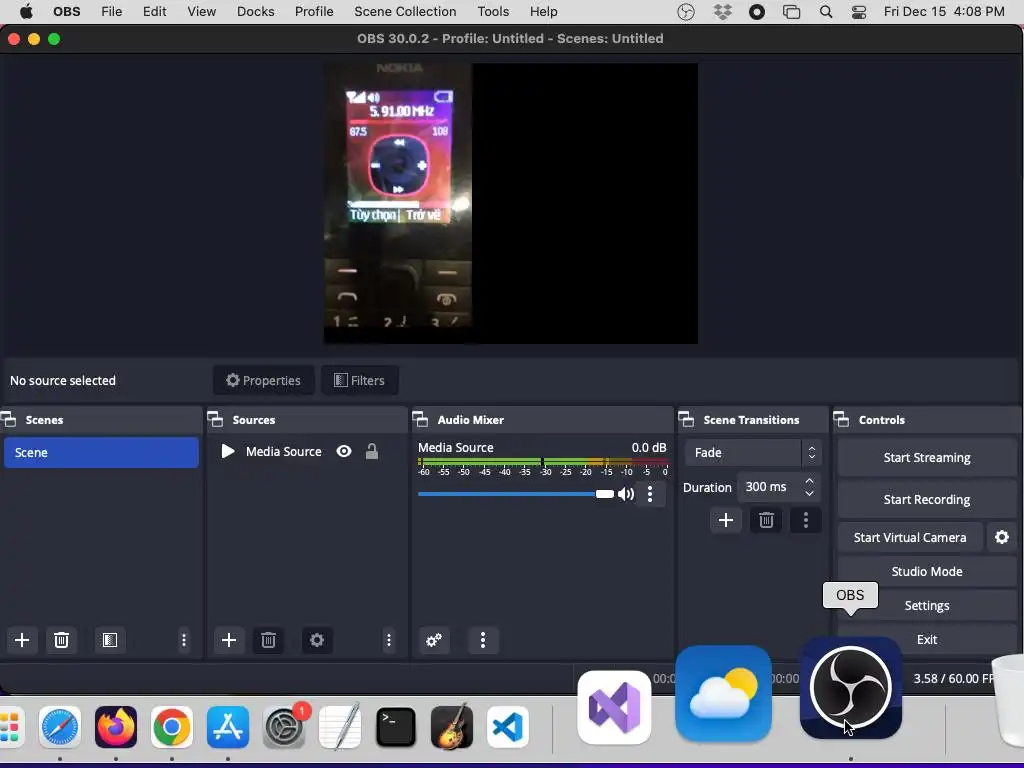Open source properties gear in Sources
The width and height of the screenshot is (1024, 768).
(317, 640)
